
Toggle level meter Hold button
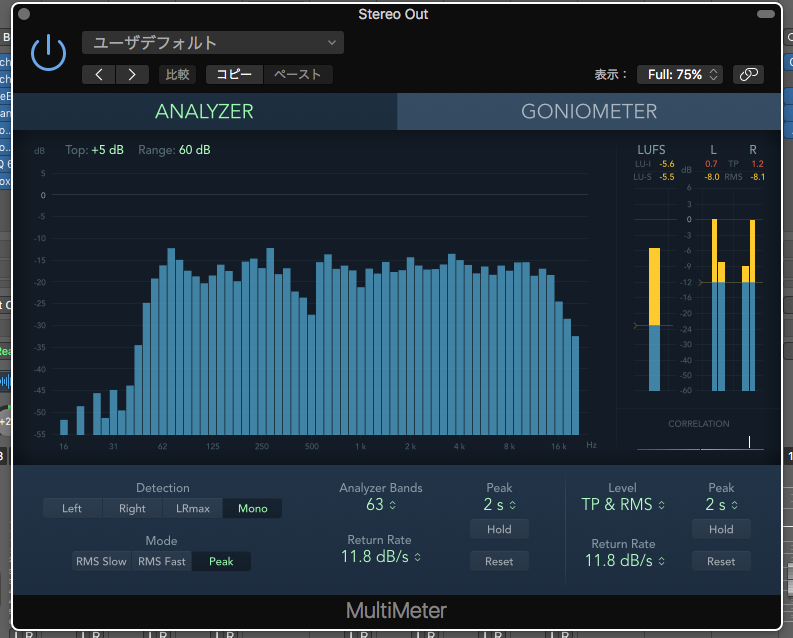pos(721,529)
